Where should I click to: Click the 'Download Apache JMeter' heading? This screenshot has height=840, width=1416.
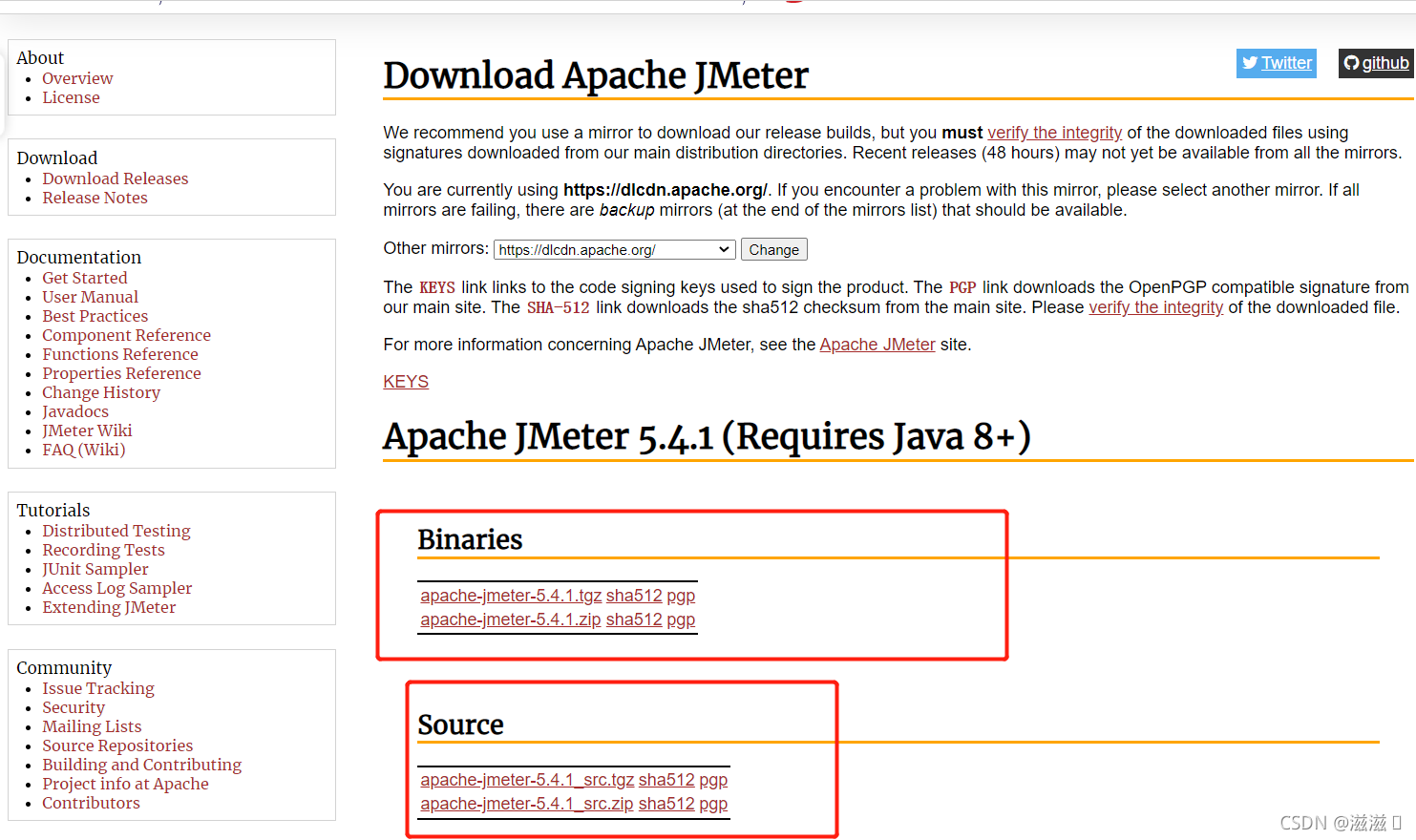coord(596,75)
